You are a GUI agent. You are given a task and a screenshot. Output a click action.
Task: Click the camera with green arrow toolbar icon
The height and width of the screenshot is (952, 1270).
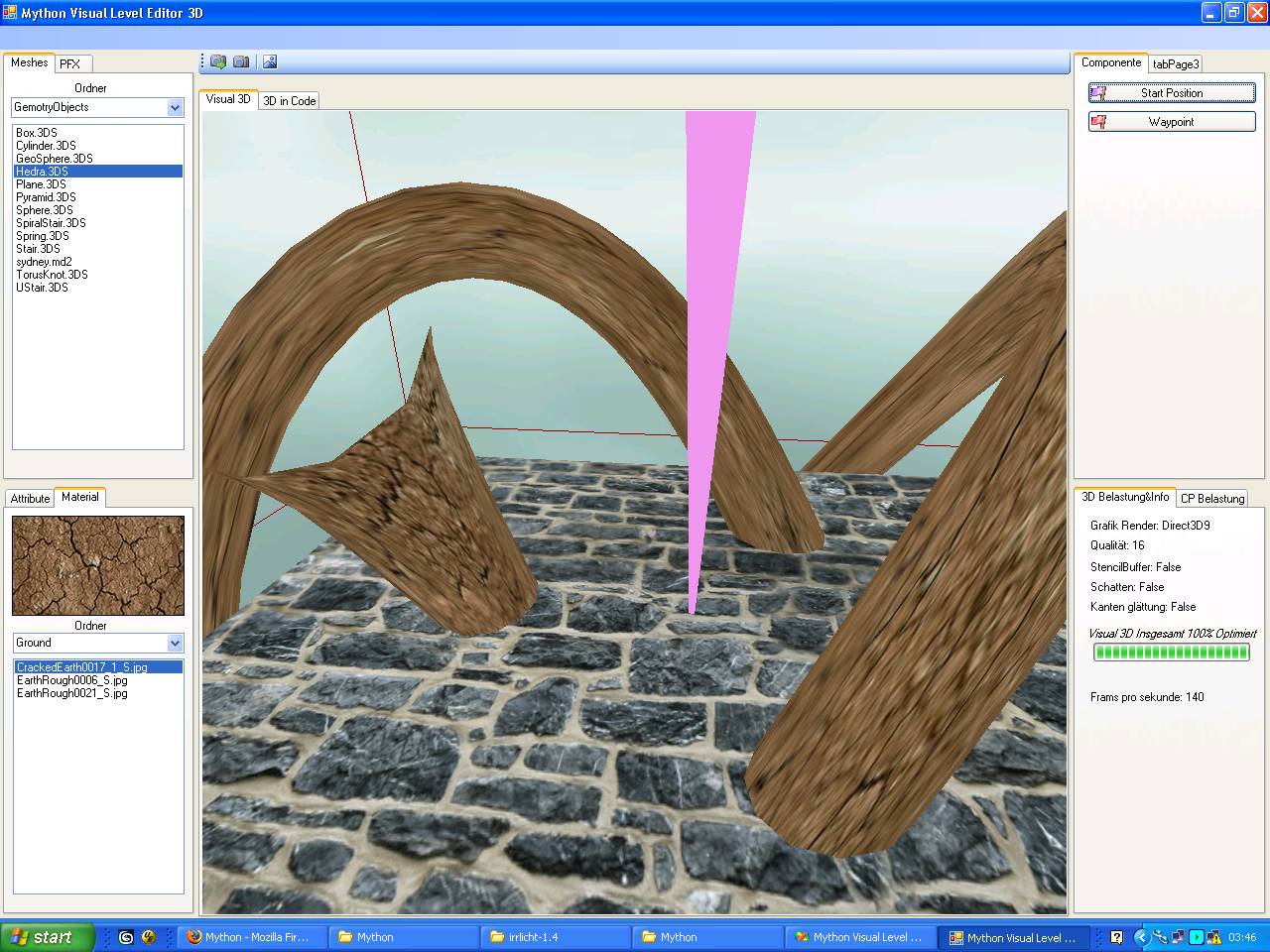(218, 61)
